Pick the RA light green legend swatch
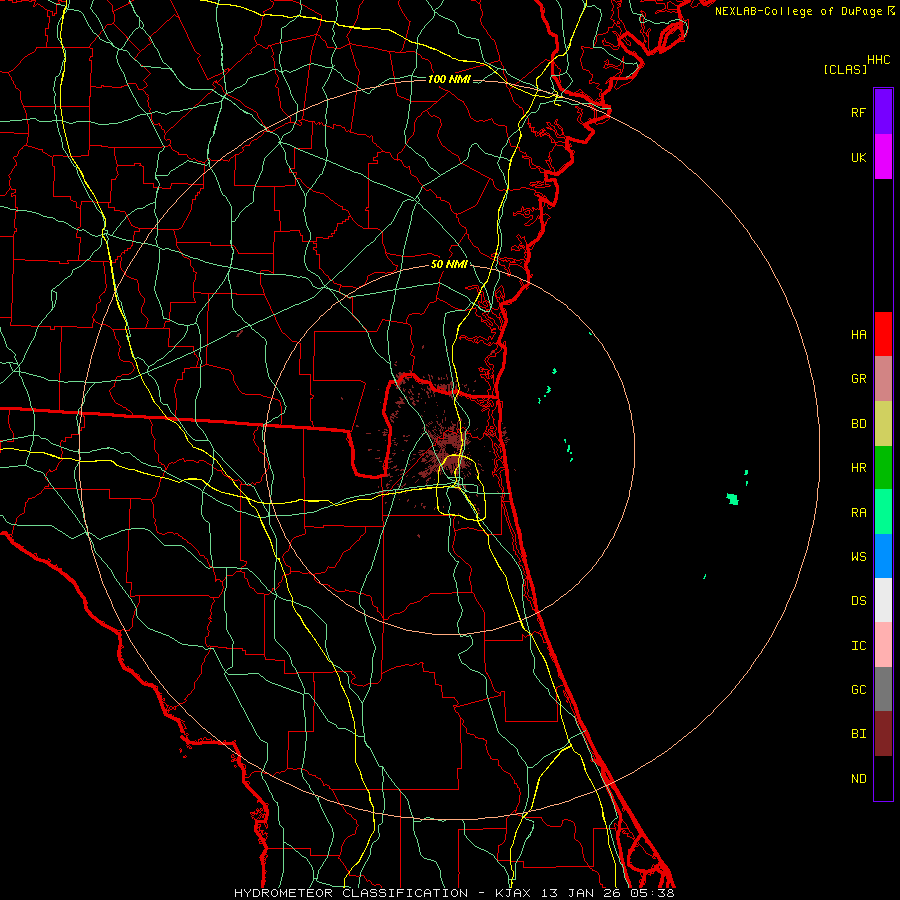 (883, 512)
